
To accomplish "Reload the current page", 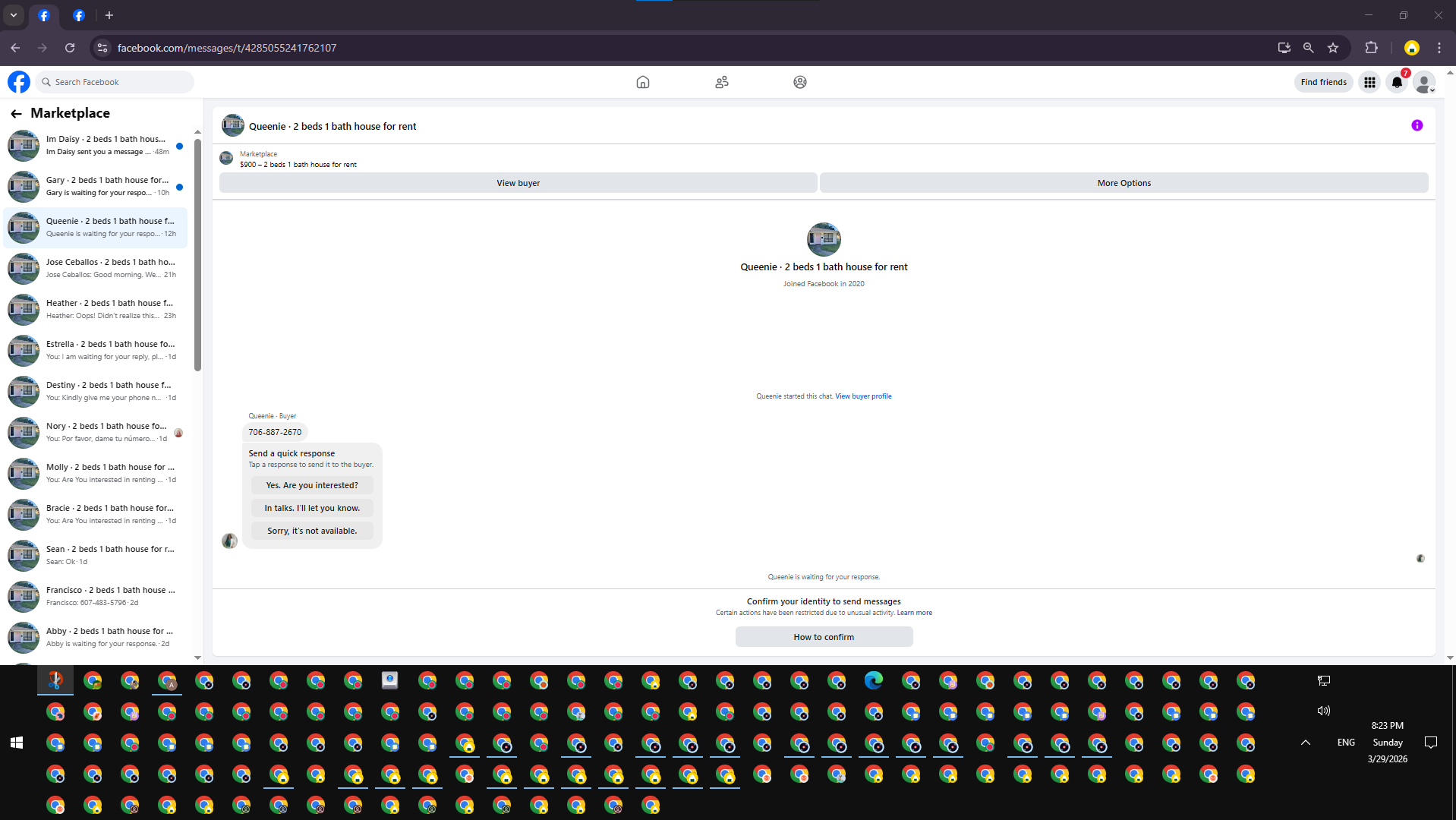I will 70,48.
